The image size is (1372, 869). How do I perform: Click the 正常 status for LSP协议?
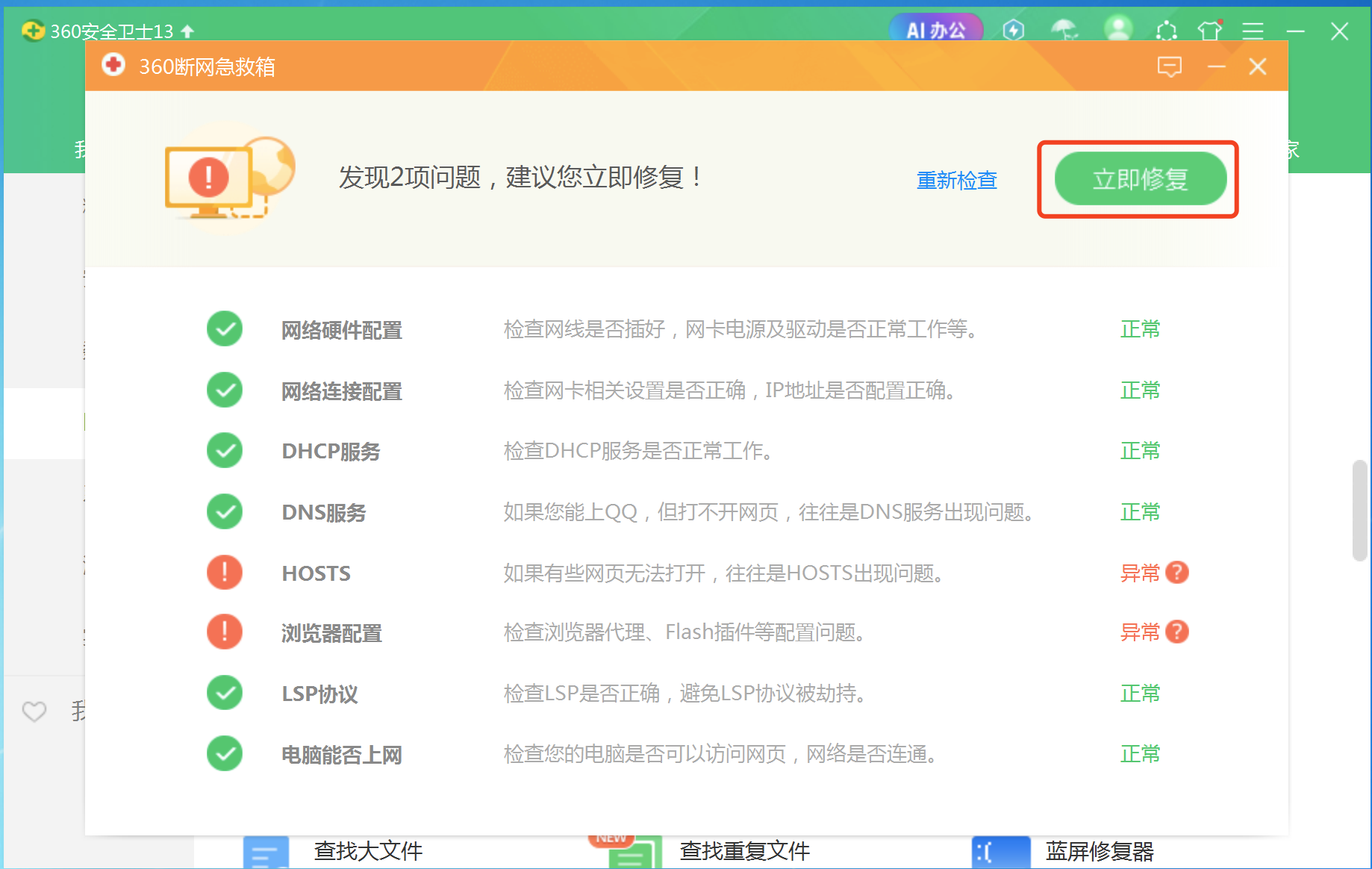[x=1140, y=694]
